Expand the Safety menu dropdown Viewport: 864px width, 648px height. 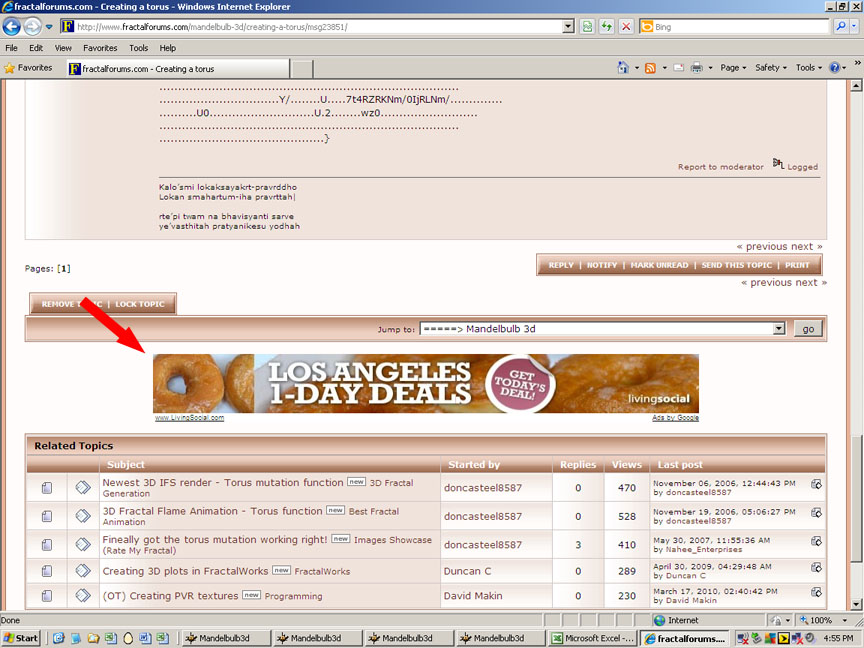coord(771,68)
